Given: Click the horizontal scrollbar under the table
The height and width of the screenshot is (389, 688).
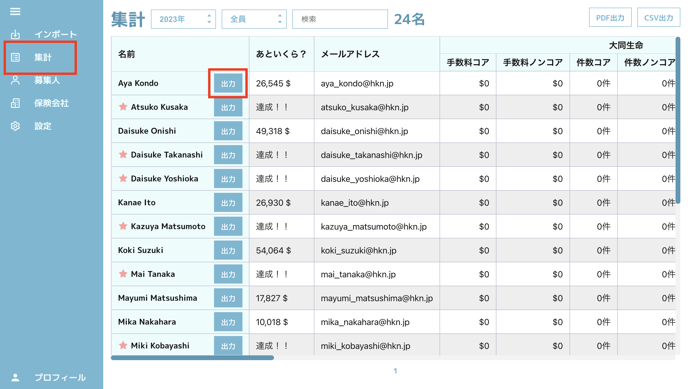Looking at the screenshot, I should 192,358.
